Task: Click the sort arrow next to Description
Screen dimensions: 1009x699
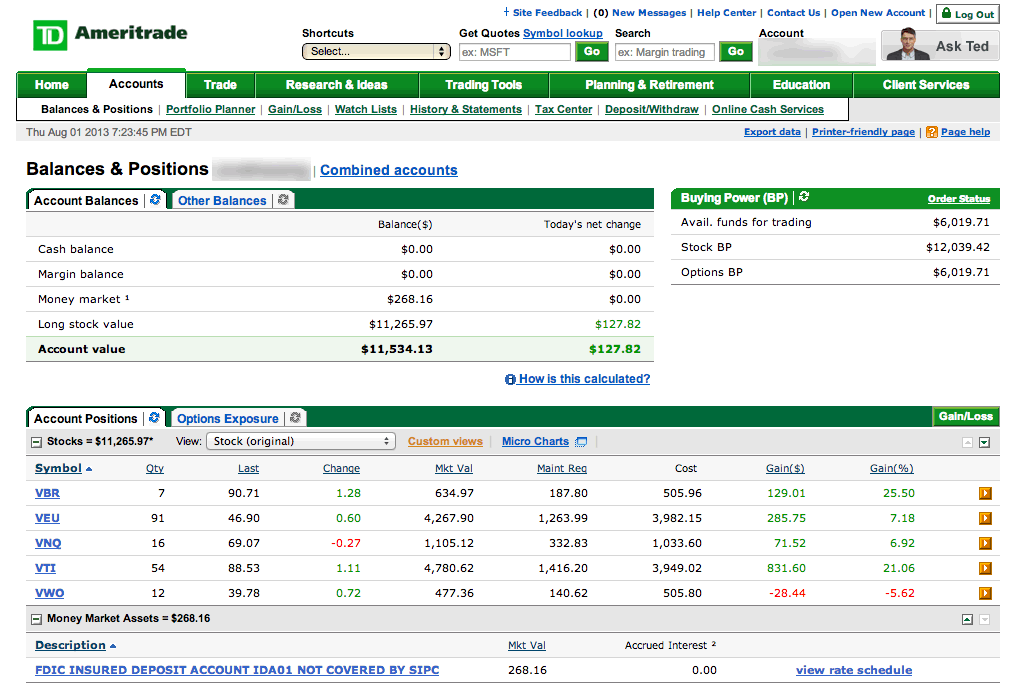Action: pyautogui.click(x=113, y=646)
